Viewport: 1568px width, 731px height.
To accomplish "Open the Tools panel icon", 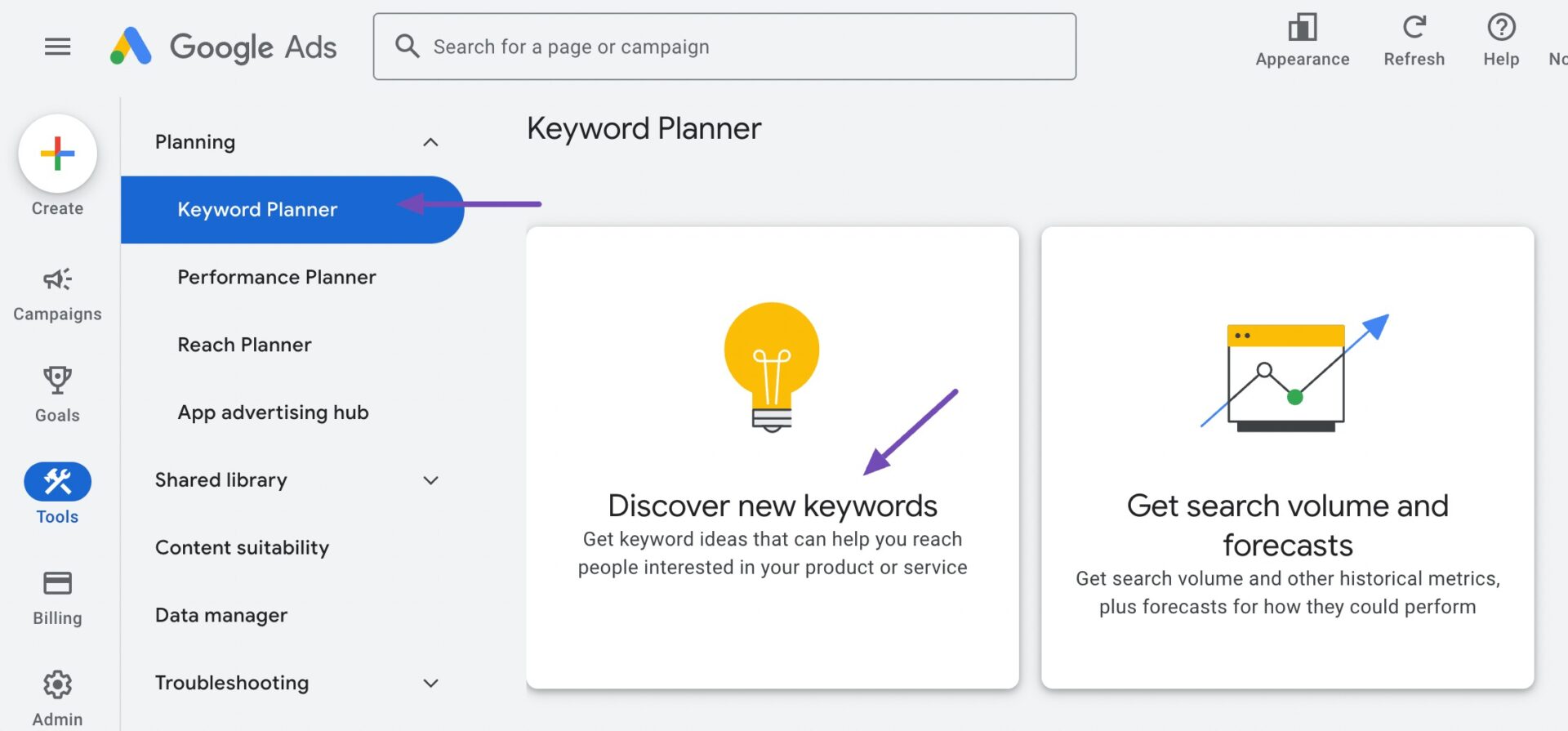I will (x=56, y=481).
